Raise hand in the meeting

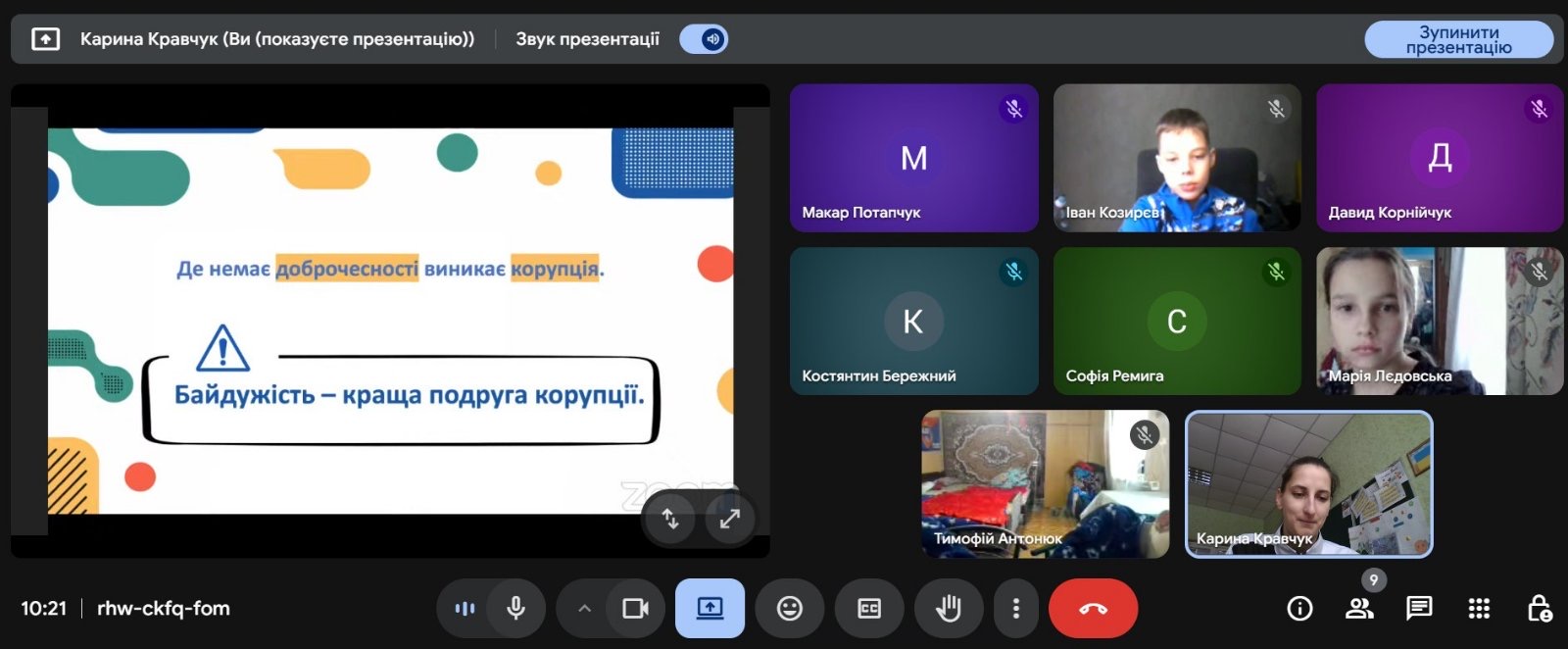(x=948, y=609)
